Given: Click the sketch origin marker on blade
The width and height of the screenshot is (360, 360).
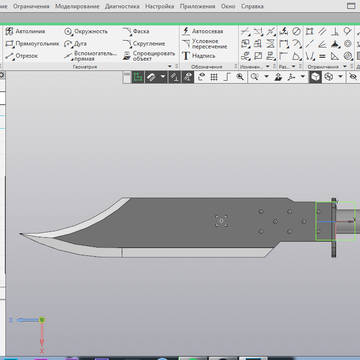Looking at the screenshot, I should coord(221,221).
